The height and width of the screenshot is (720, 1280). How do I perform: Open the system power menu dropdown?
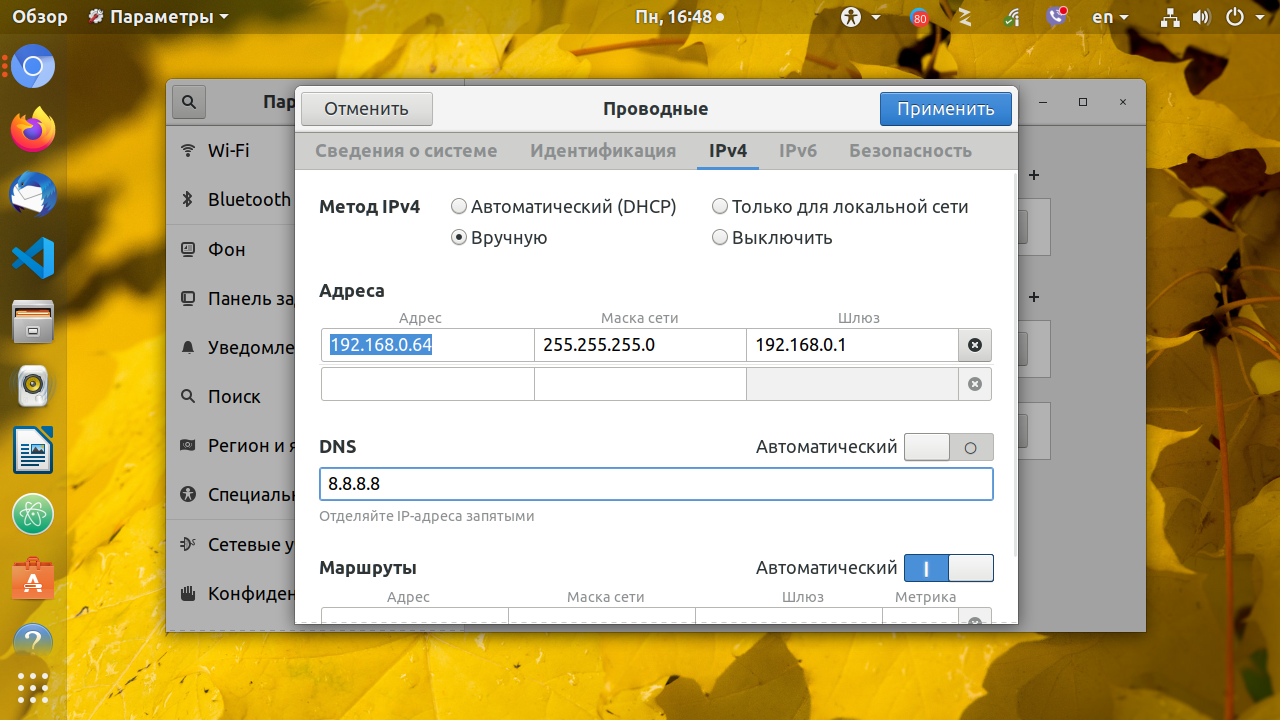tap(1245, 17)
